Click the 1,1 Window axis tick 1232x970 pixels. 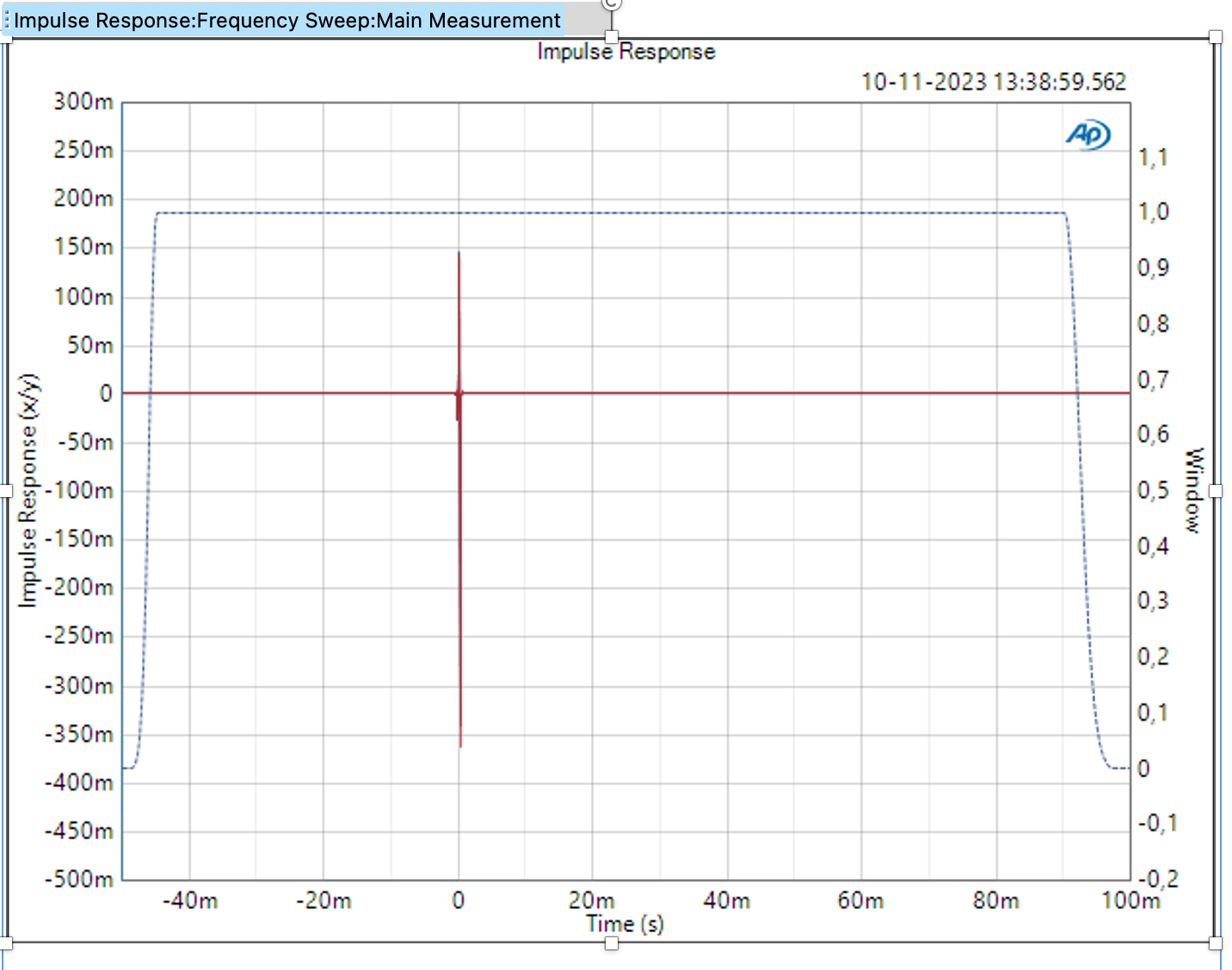click(1153, 157)
